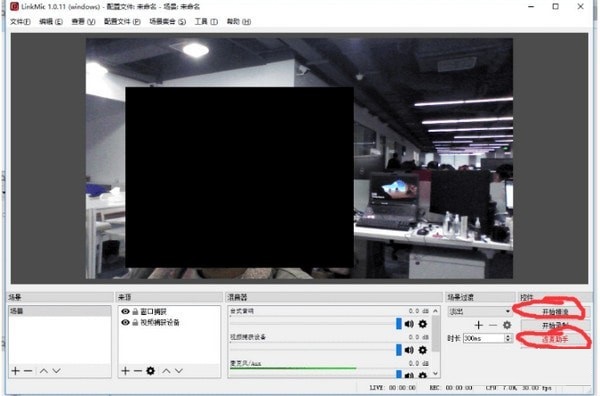Open the 文件 menu

click(20, 22)
